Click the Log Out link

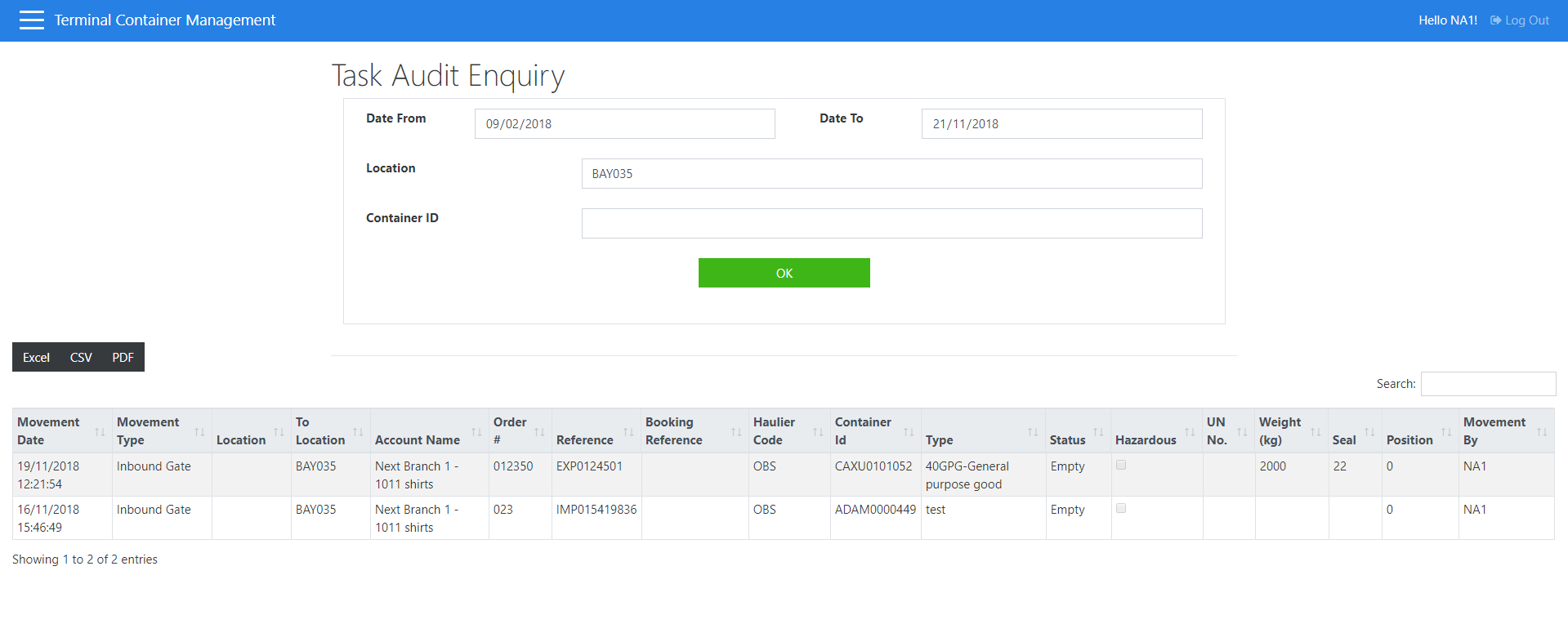coord(1520,20)
